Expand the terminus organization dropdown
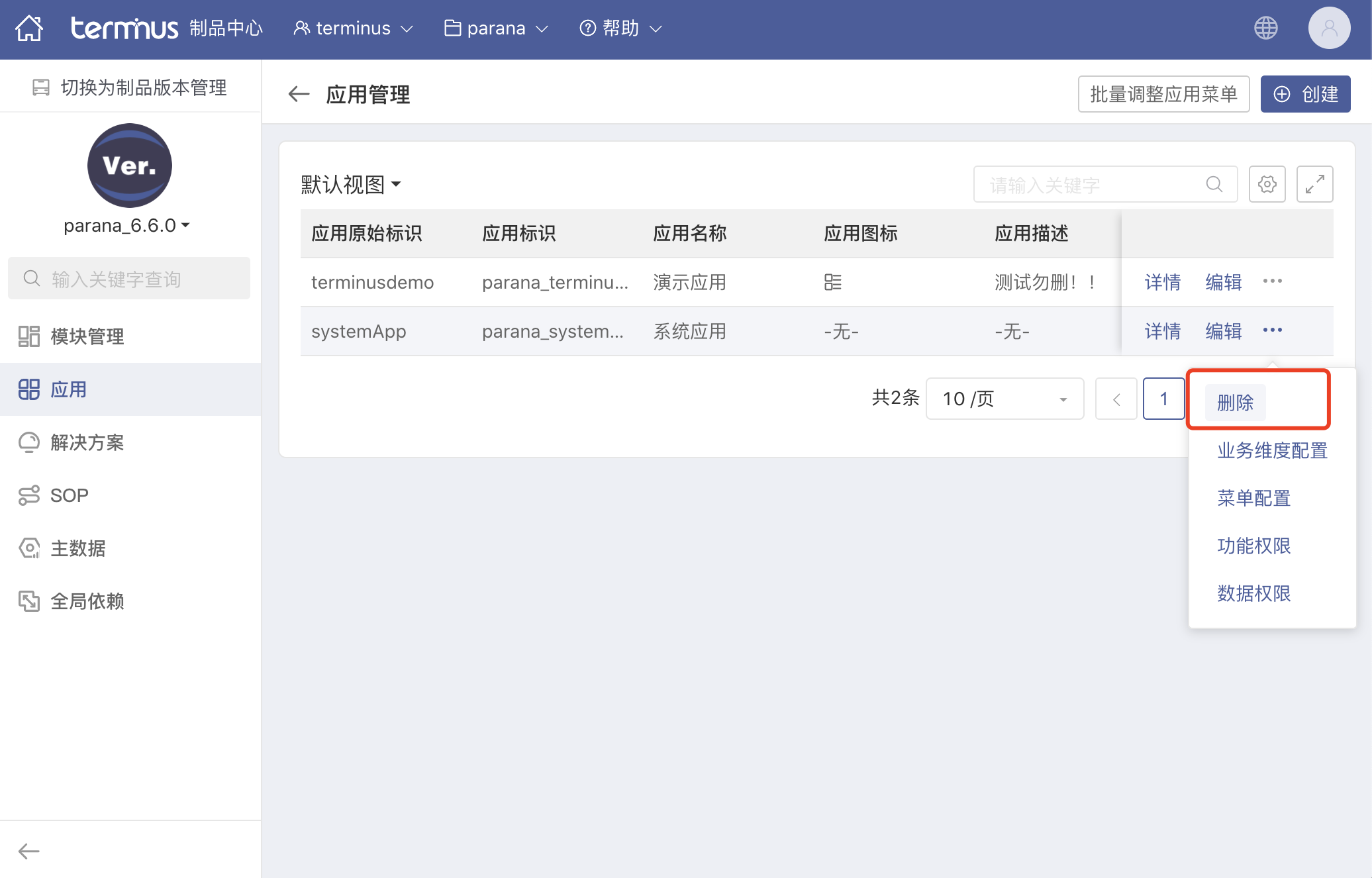Viewport: 1372px width, 878px height. click(x=354, y=28)
